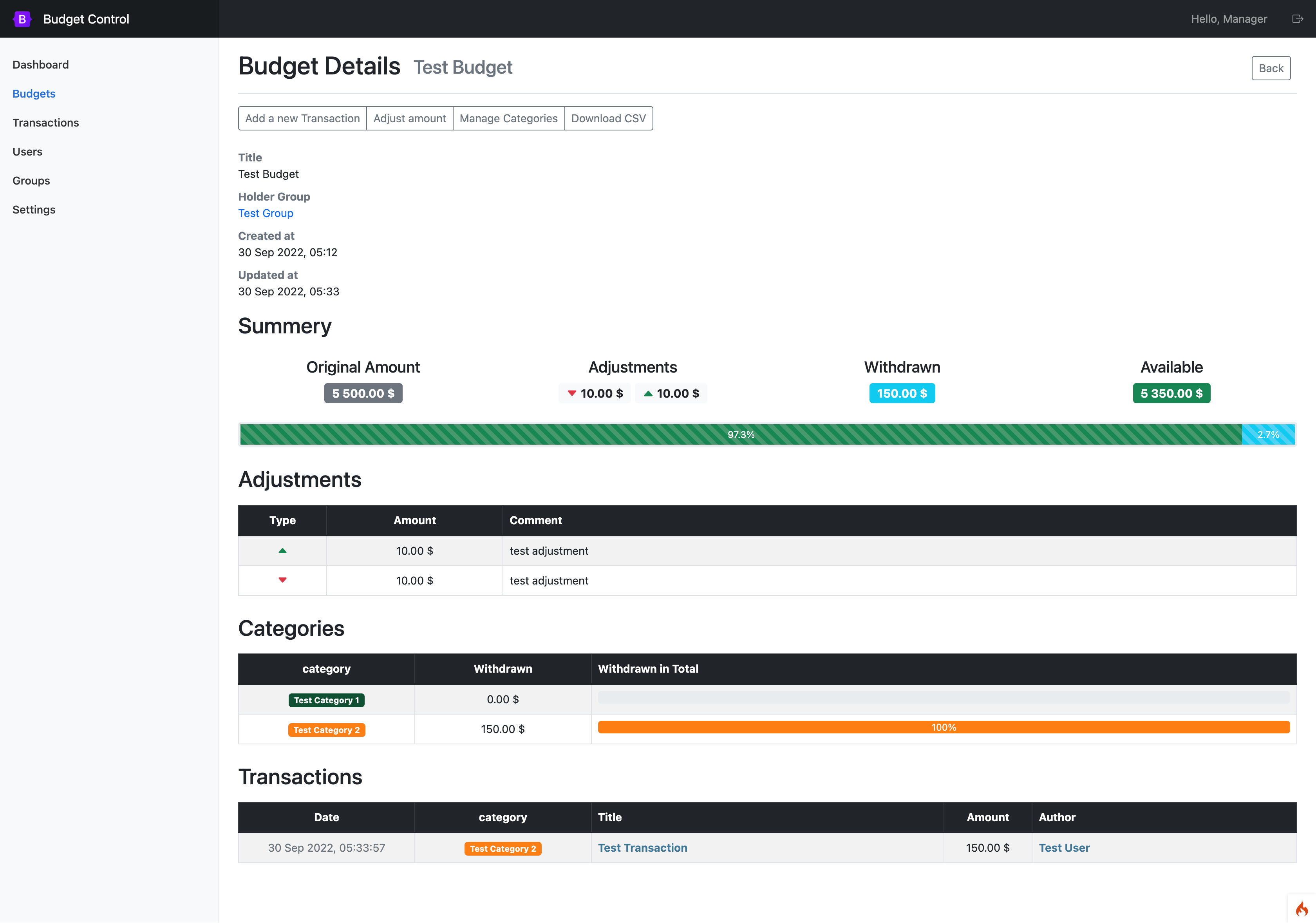Click the green up-arrow in the Adjustments summary
The height and width of the screenshot is (923, 1316).
point(648,393)
